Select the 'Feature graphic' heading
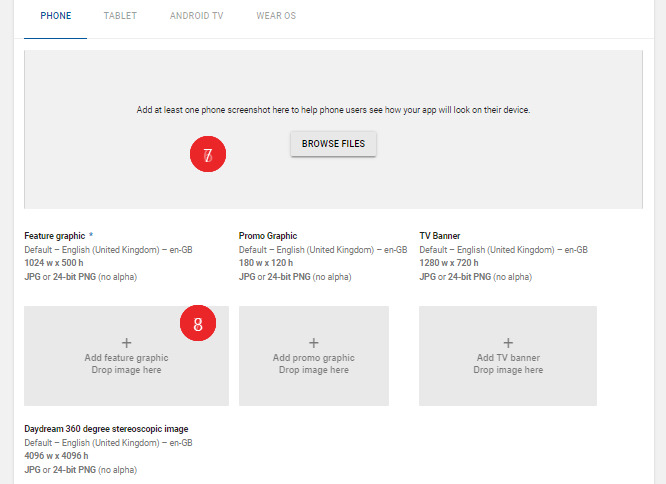The image size is (666, 484). [x=57, y=236]
